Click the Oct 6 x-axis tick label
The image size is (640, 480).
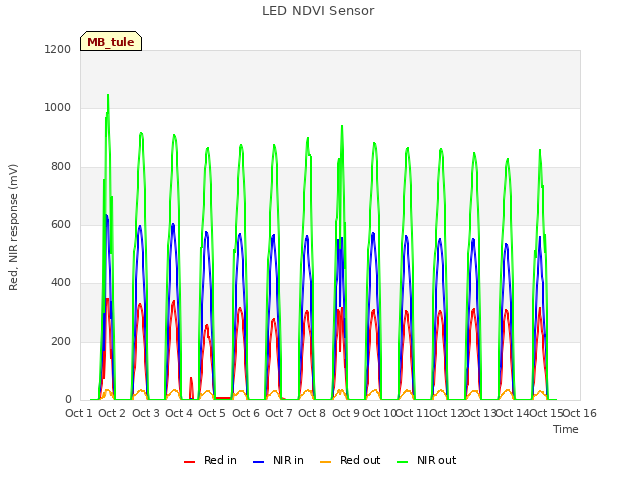246,413
